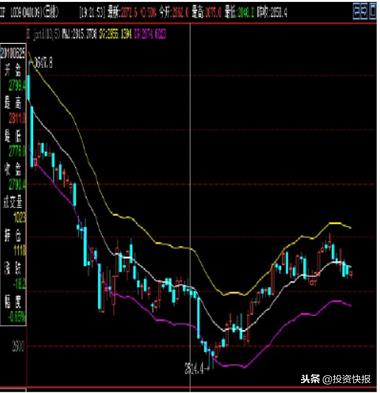Click the 成交量 label in info panel
Screen dimensions: 380x393
coord(13,202)
